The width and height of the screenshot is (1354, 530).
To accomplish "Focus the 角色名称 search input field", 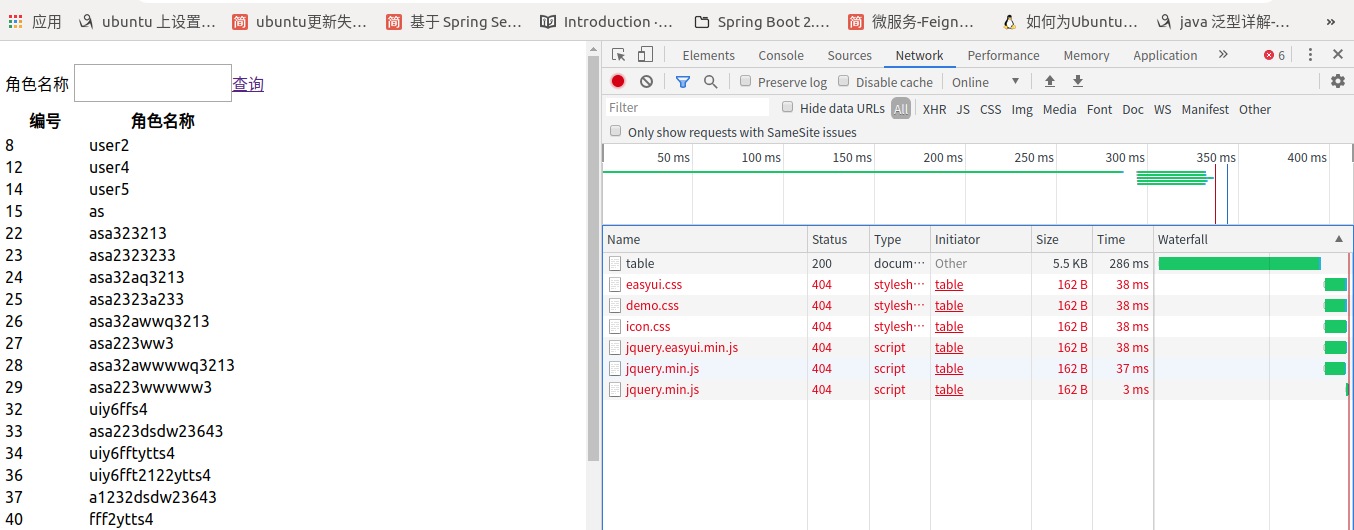I will click(x=153, y=83).
